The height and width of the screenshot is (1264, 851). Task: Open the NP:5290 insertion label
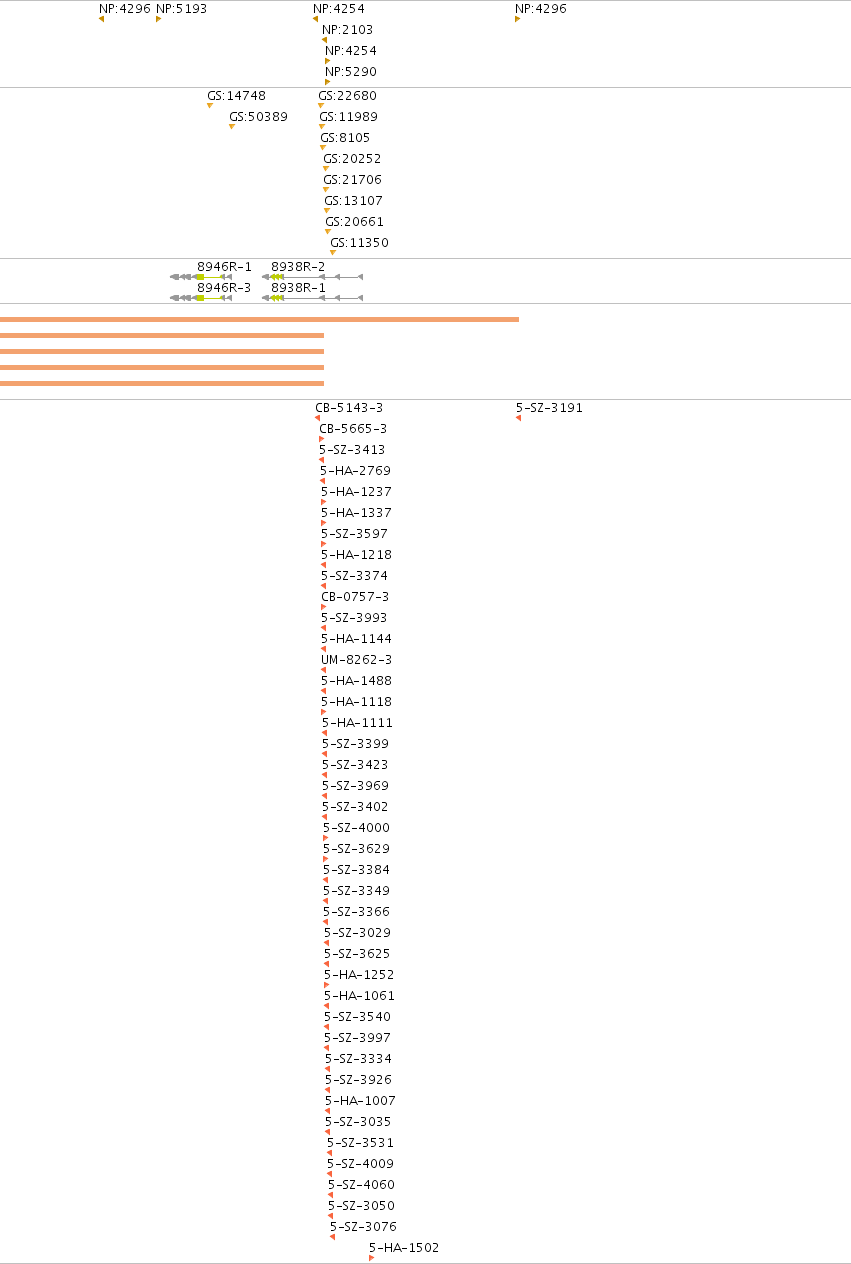(351, 71)
